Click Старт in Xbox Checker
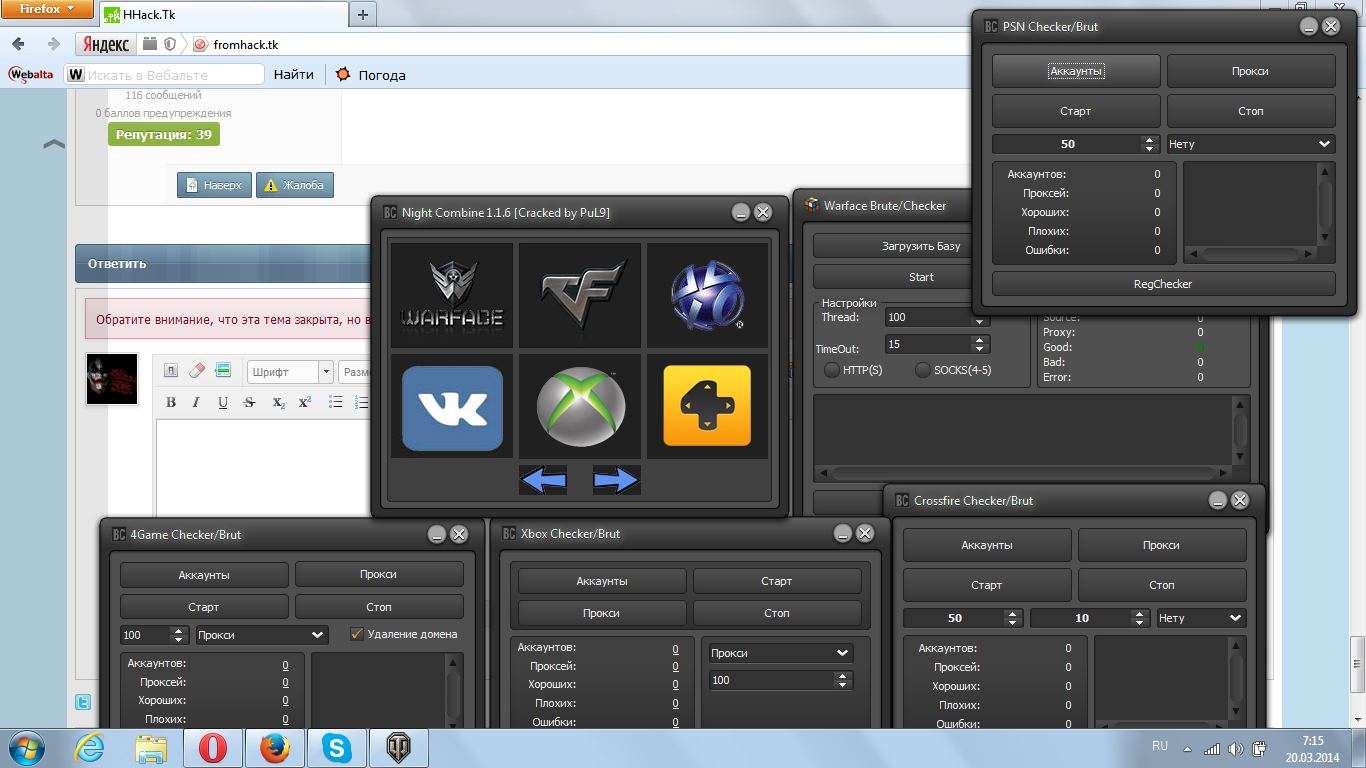 [x=777, y=581]
